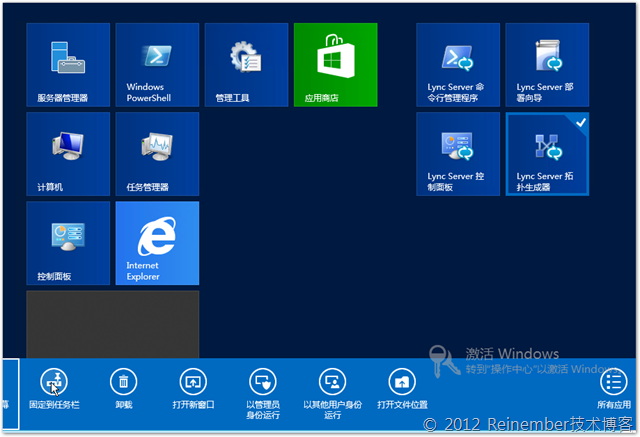This screenshot has width=640, height=437.
Task: Open the green 应用商店 store tile
Action: pyautogui.click(x=336, y=65)
